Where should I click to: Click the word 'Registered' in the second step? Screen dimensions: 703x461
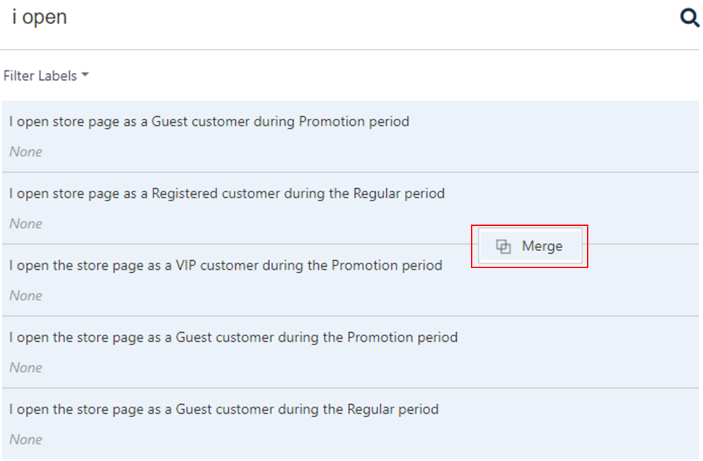tap(184, 193)
